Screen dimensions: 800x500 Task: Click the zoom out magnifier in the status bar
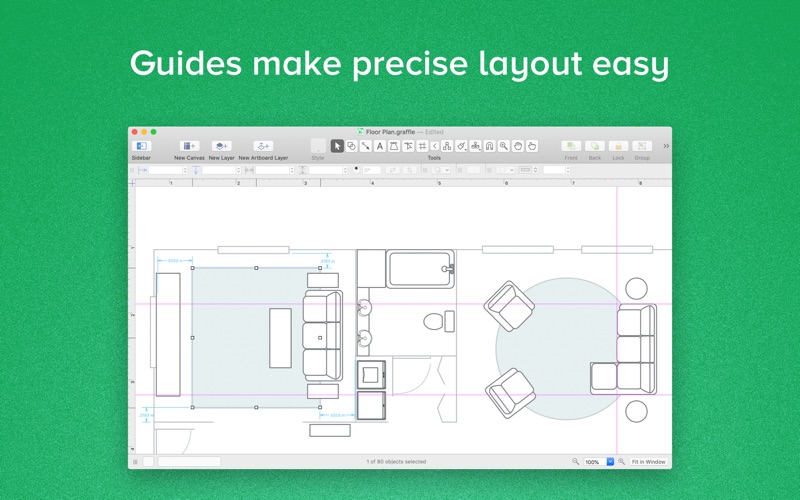click(576, 461)
